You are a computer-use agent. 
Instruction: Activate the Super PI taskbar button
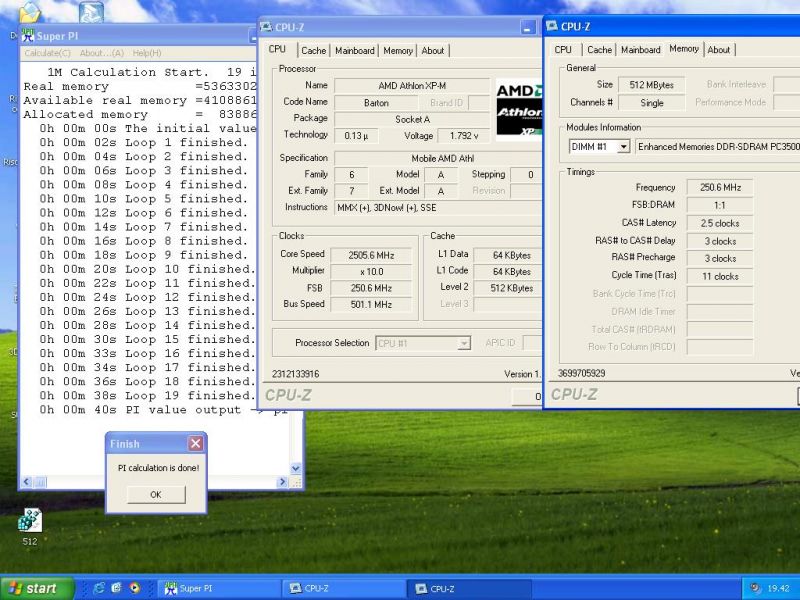tap(218, 588)
